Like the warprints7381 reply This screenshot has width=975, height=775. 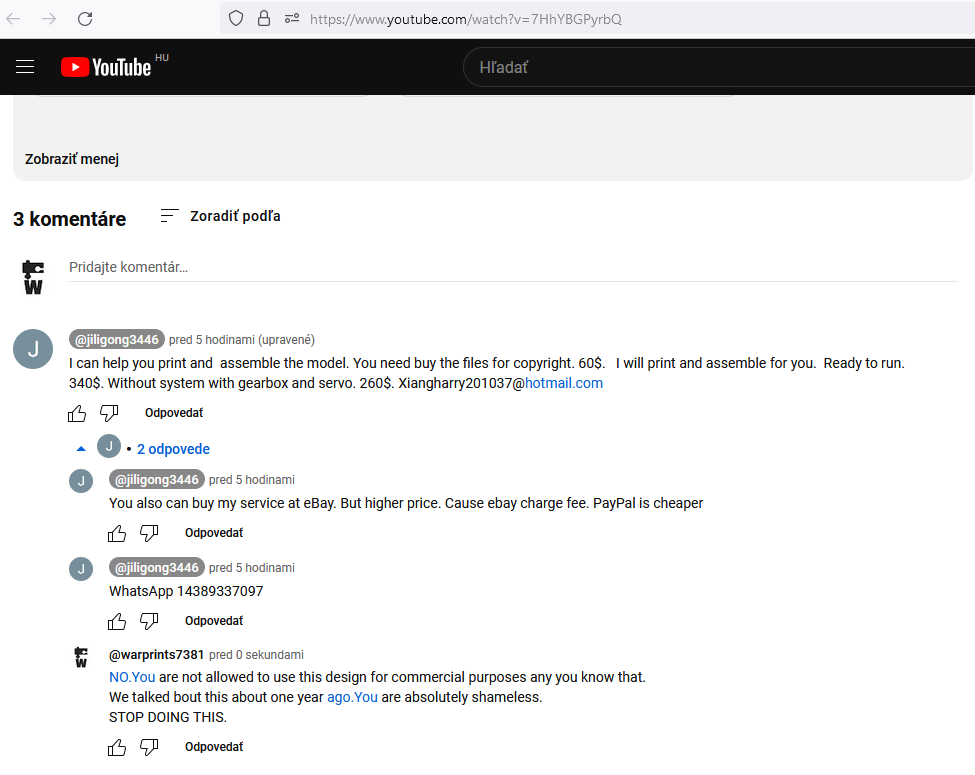117,747
